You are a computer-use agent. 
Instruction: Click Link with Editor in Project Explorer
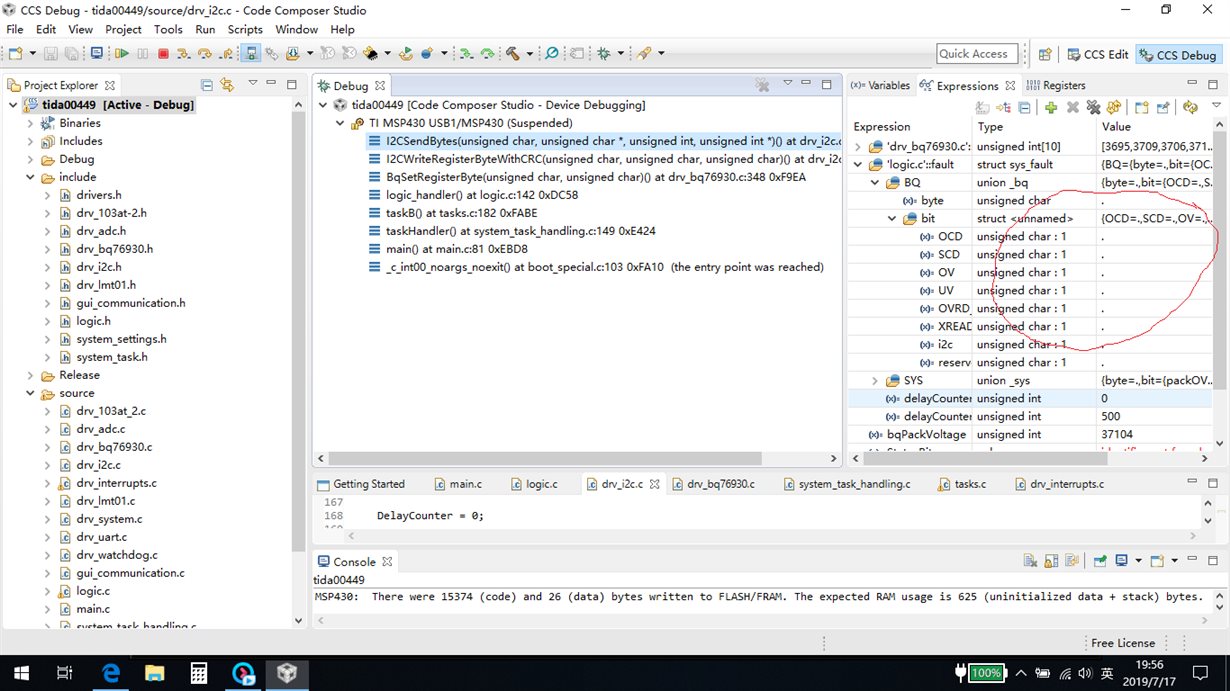click(x=226, y=85)
